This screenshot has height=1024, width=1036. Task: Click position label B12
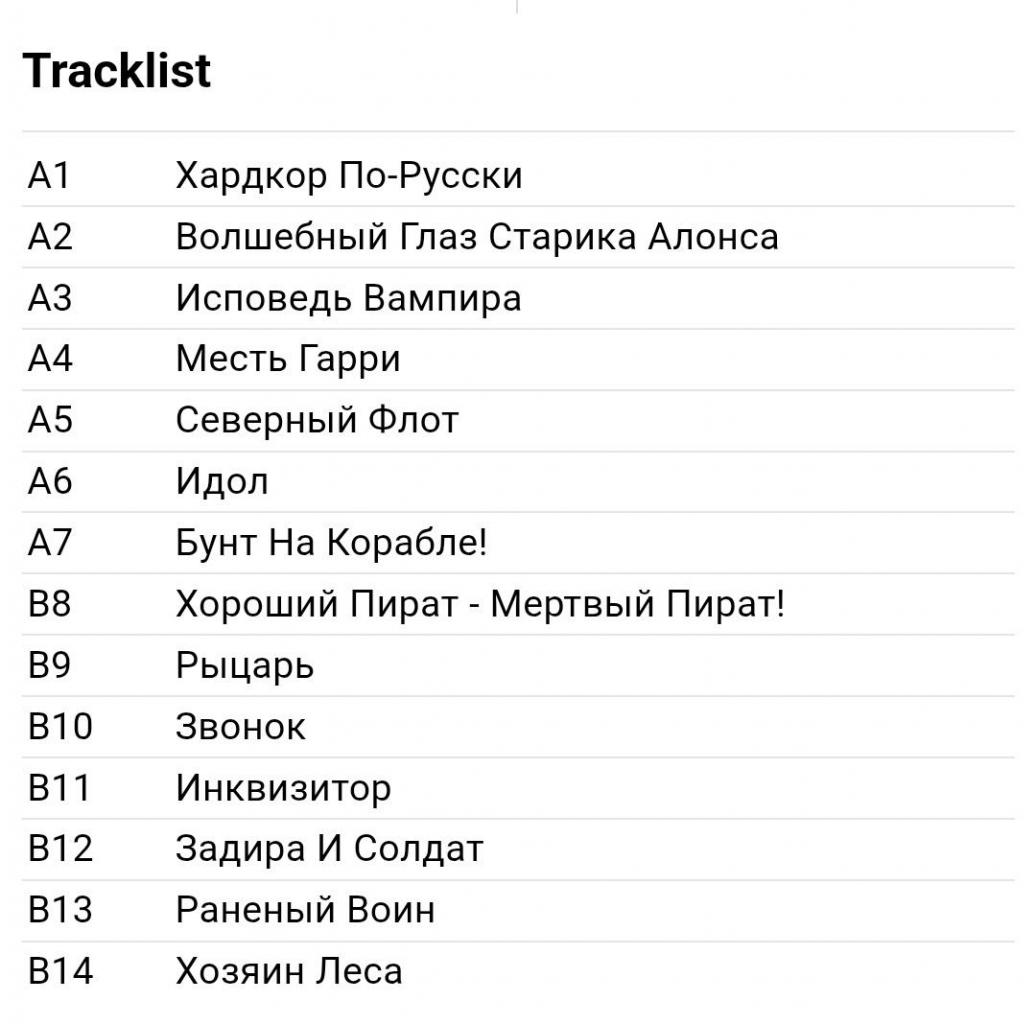pyautogui.click(x=60, y=849)
